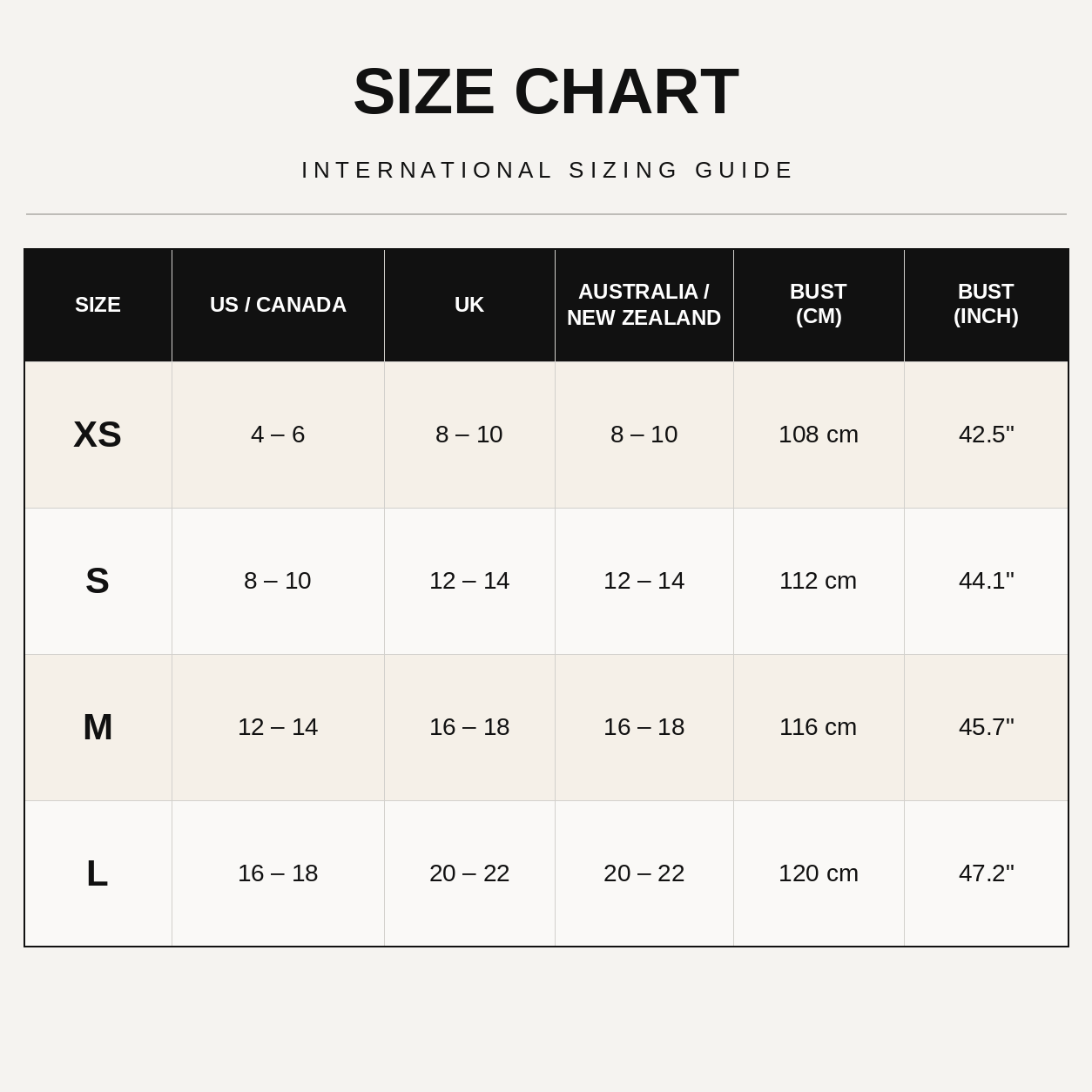This screenshot has height=1092, width=1092.
Task: Click the 8 – 10 US/Canada cell for S
Action: pyautogui.click(x=278, y=581)
